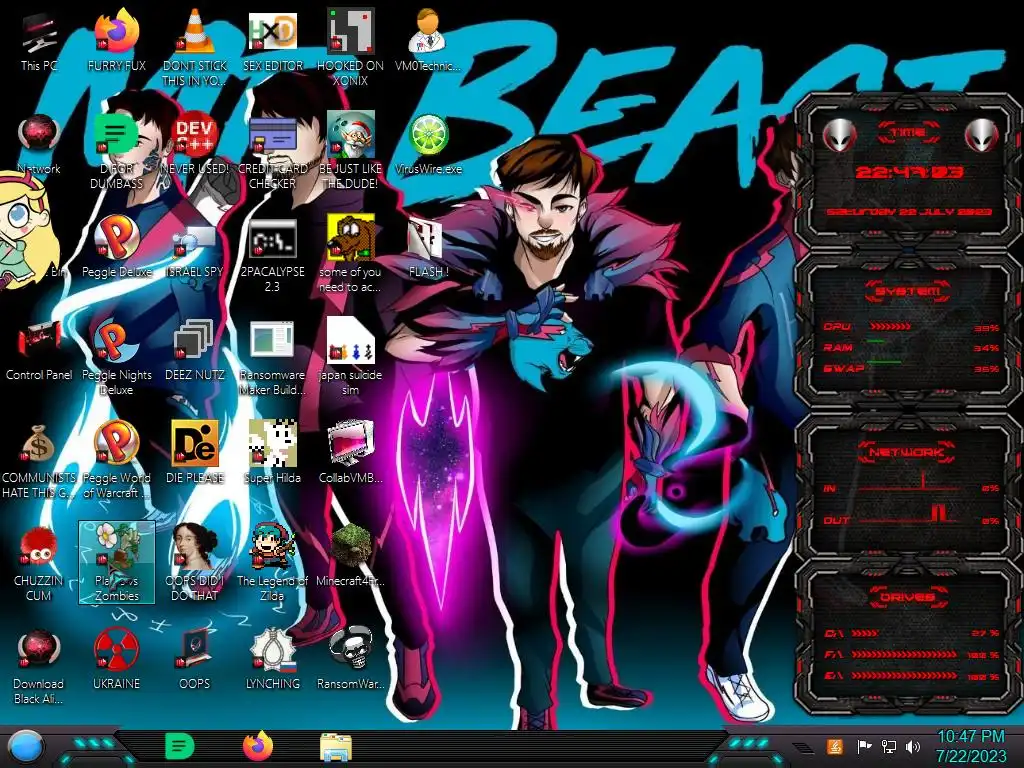Click the green app button in taskbar
This screenshot has height=768, width=1024.
click(180, 746)
